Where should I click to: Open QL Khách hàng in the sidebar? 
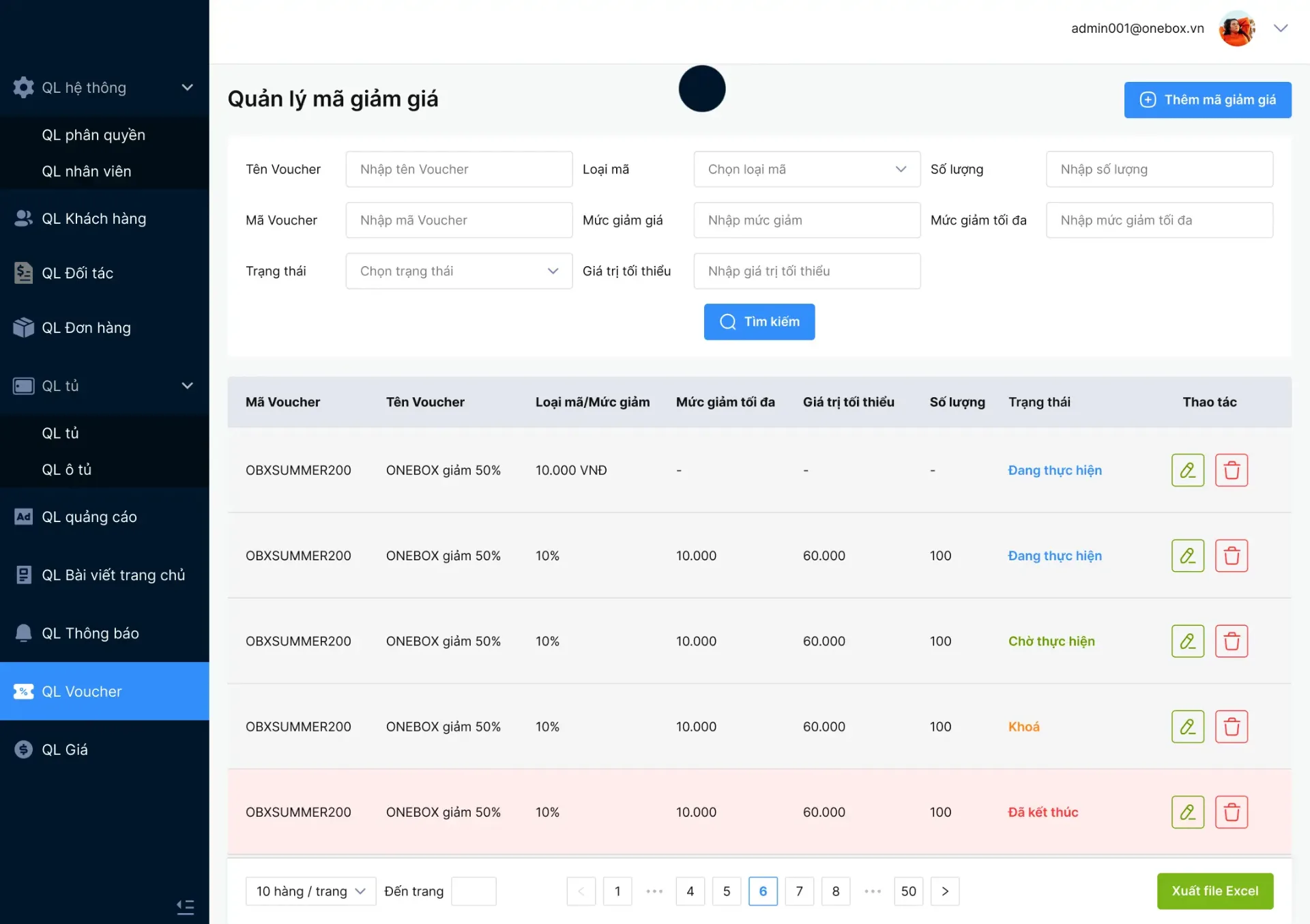[93, 218]
